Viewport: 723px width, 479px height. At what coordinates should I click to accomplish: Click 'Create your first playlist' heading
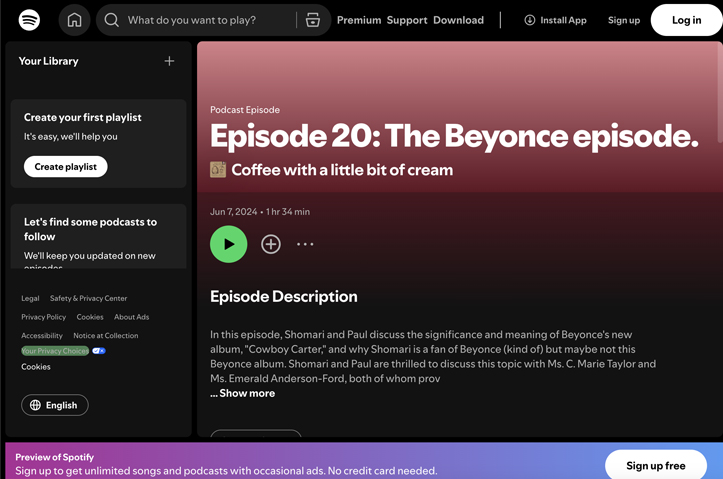click(x=83, y=117)
